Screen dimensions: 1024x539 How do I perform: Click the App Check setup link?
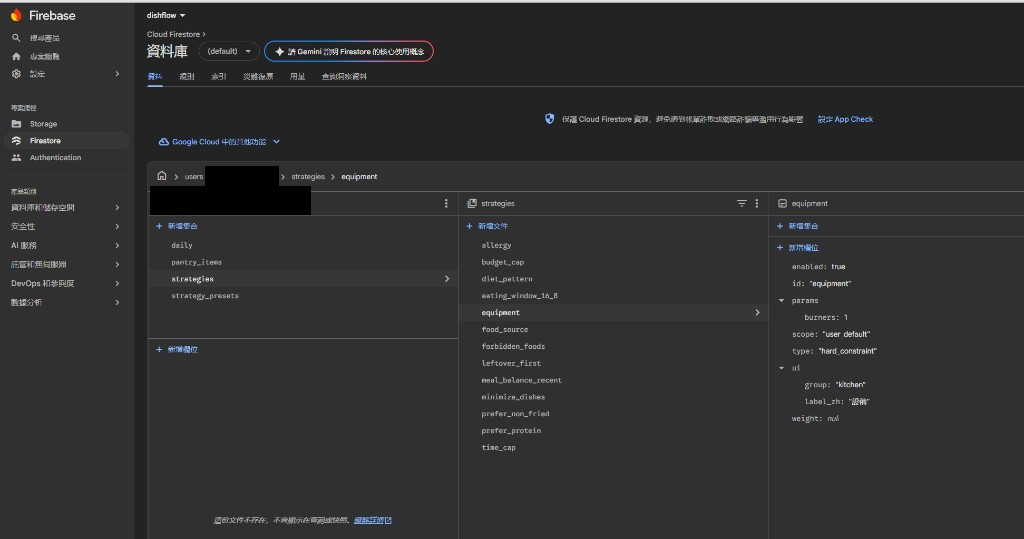(845, 119)
